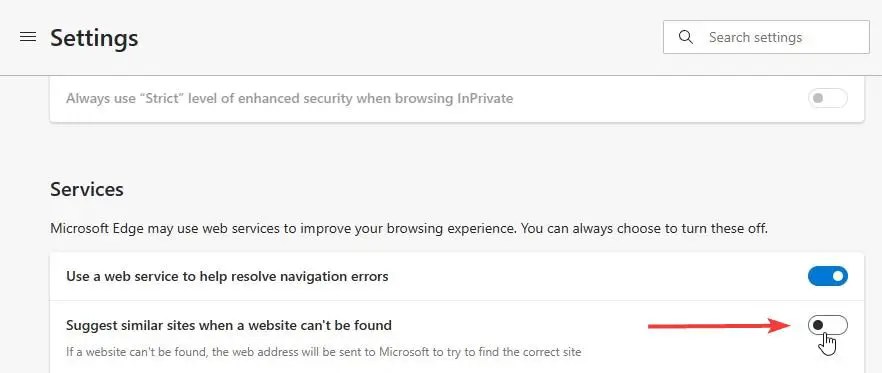Toggle the InPrivate "Strict" enhanced security switch
Screen dimensions: 882x373
click(x=827, y=98)
